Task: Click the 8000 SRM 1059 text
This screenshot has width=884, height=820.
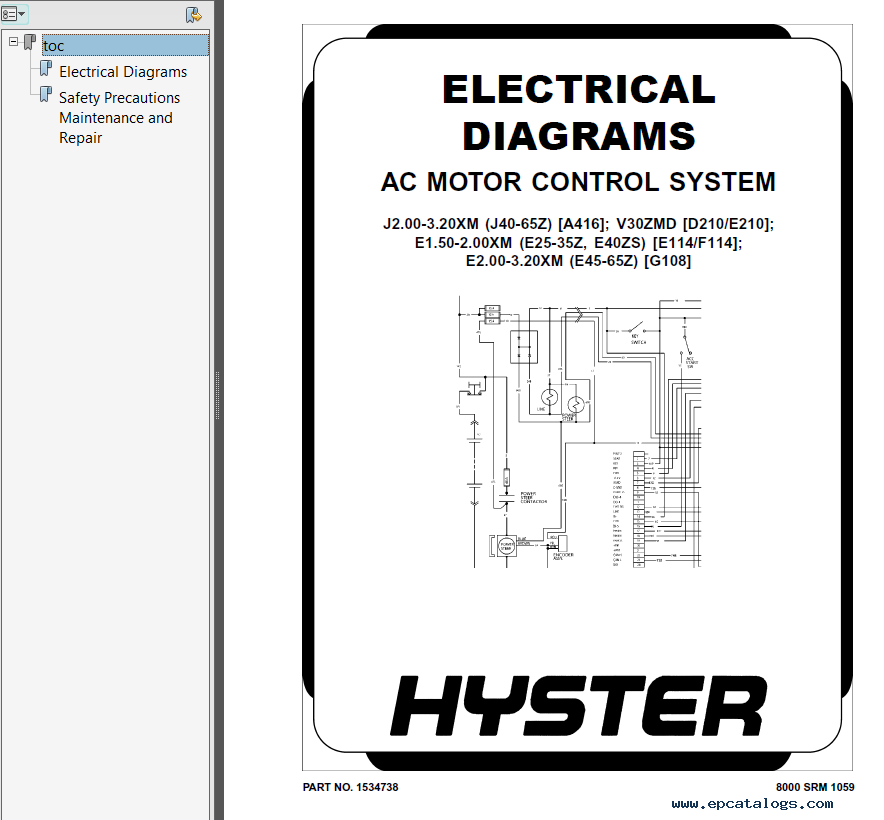Action: (815, 787)
